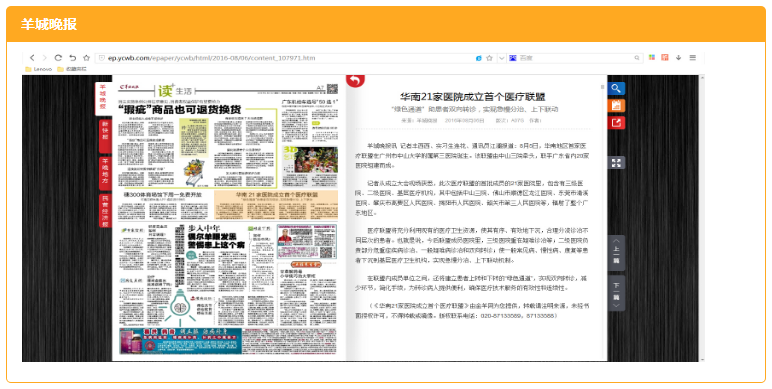
Task: Go to previous article with 上一篇
Action: [616, 253]
